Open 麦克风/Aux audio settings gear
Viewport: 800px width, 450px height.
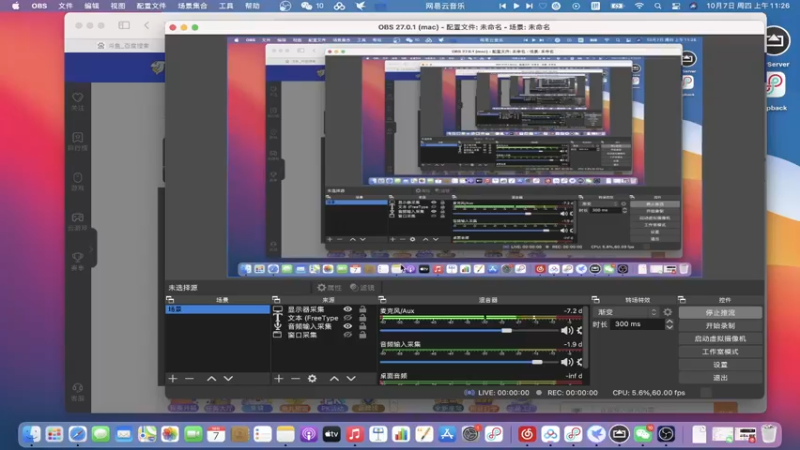(580, 331)
